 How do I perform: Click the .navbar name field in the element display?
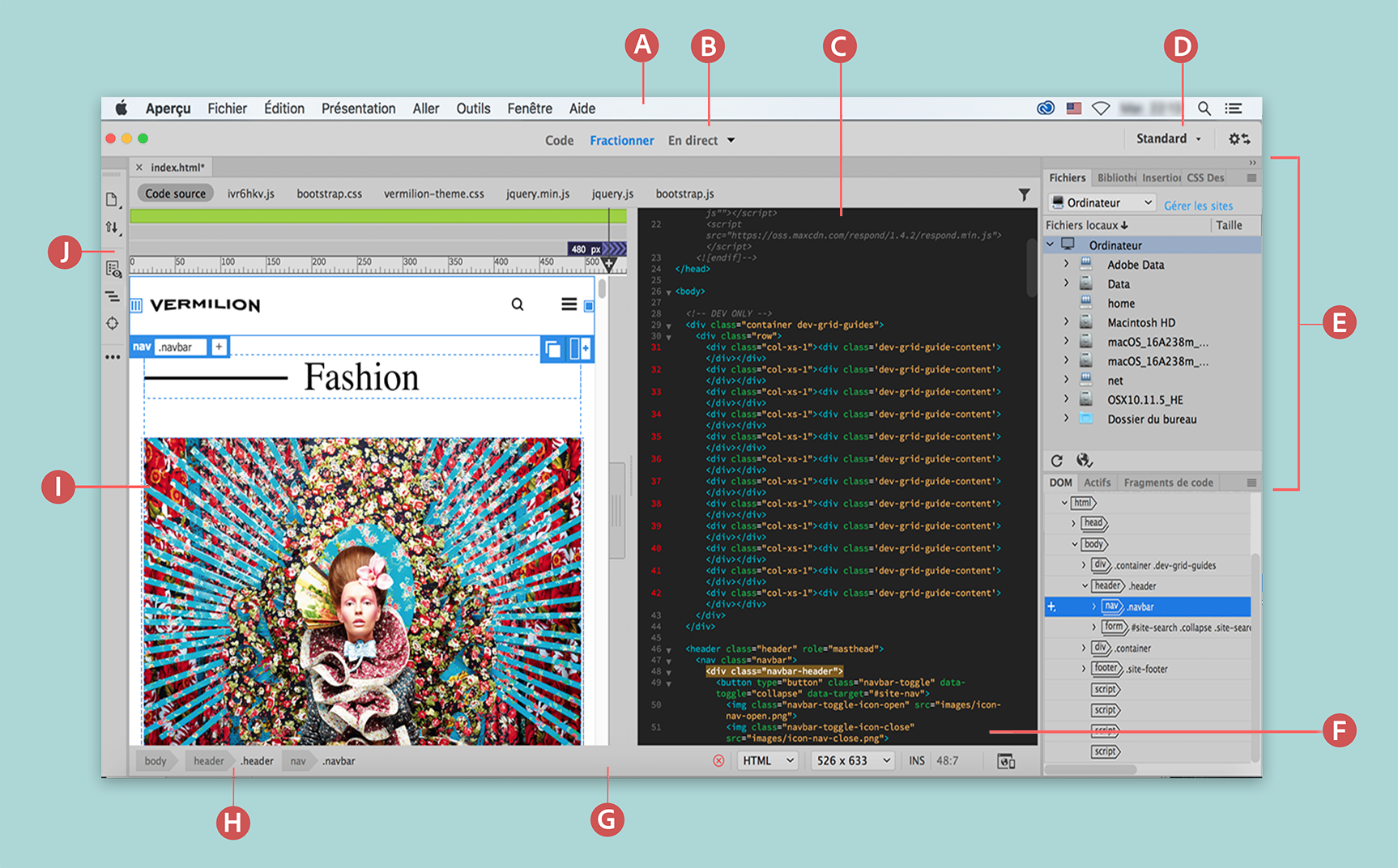tap(181, 347)
